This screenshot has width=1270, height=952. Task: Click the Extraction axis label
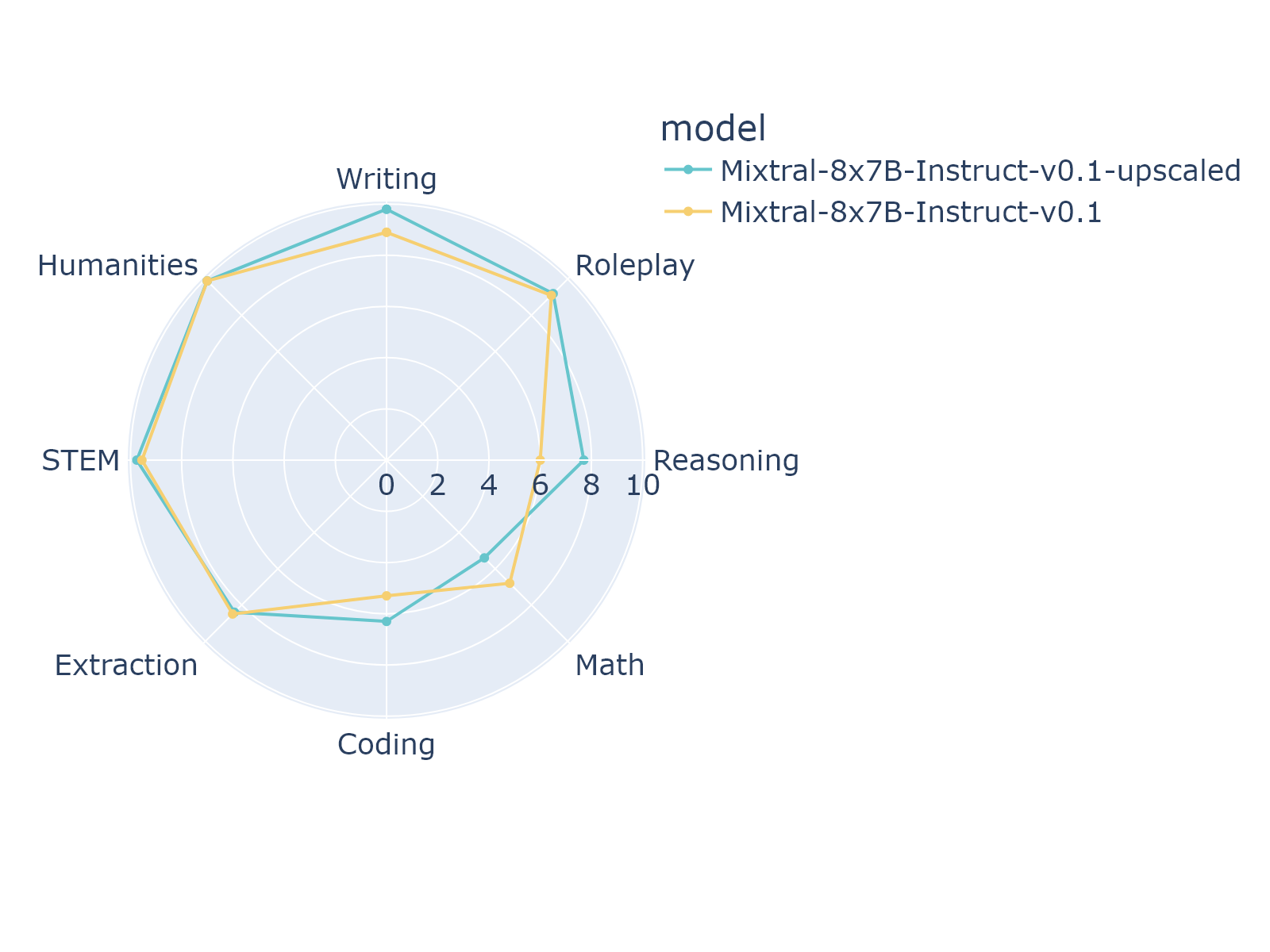[x=125, y=666]
